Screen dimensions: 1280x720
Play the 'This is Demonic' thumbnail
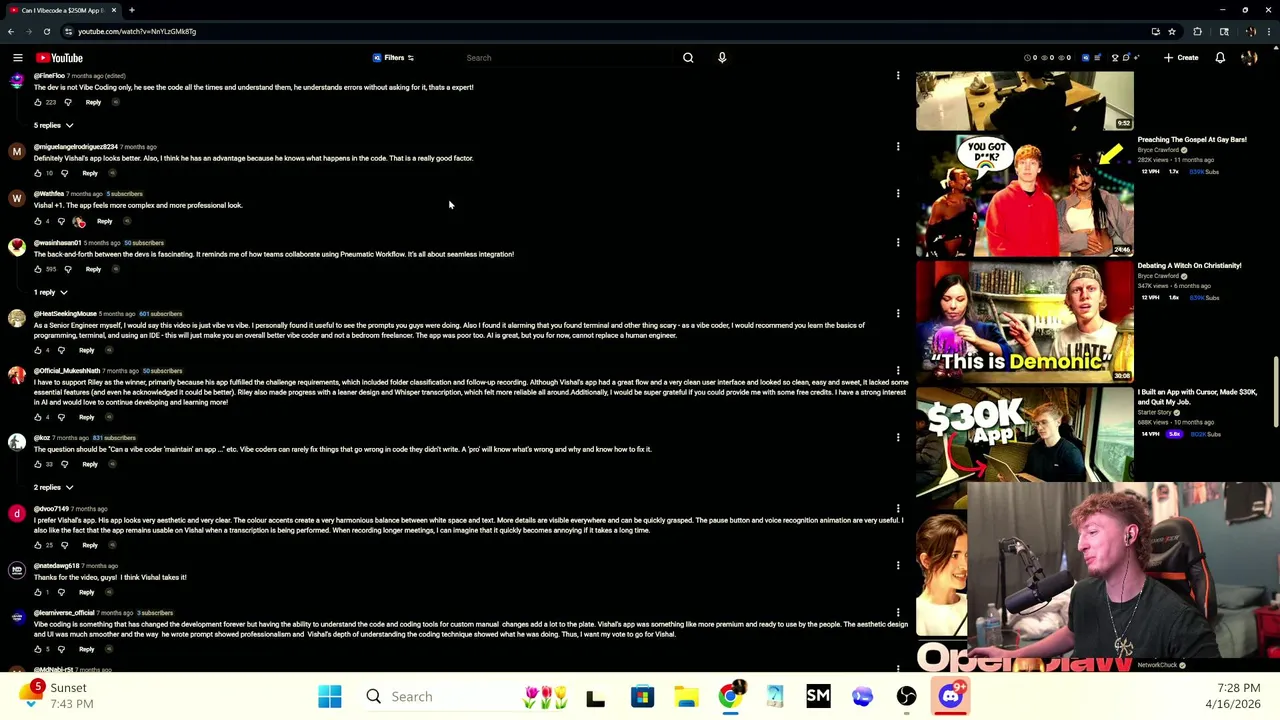[x=1025, y=321]
